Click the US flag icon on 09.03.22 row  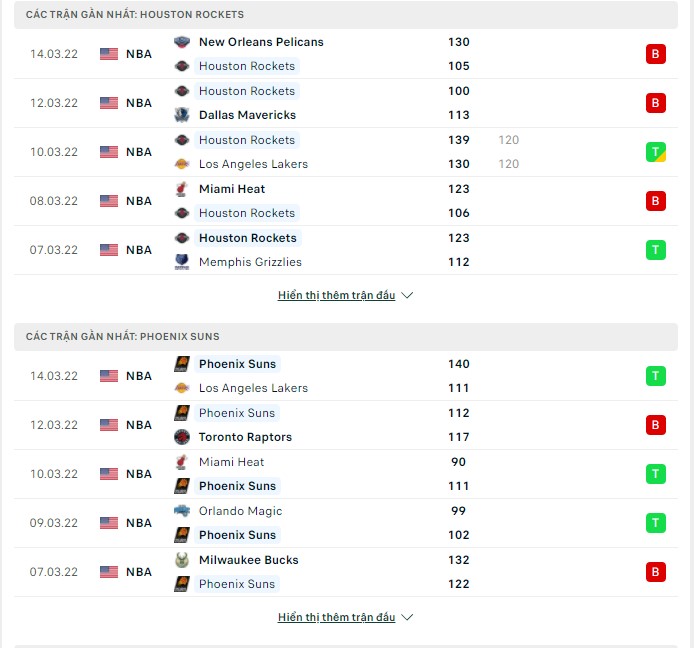click(x=109, y=523)
